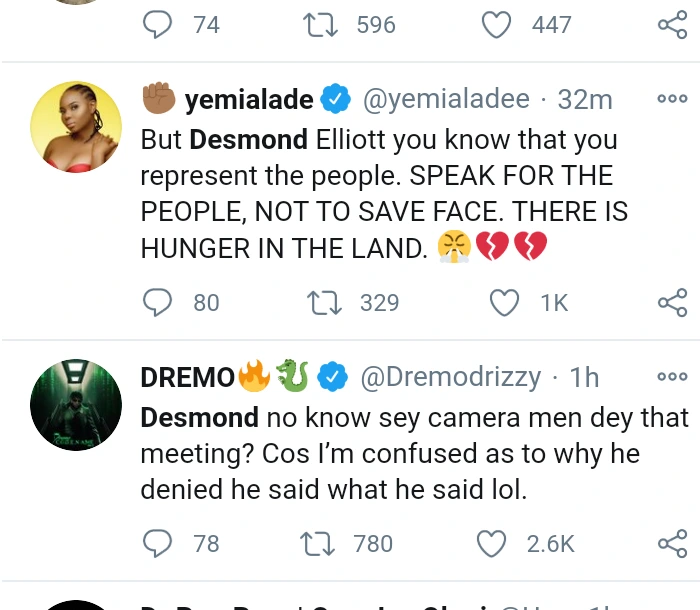Visit the @yemialadee handle

445,100
